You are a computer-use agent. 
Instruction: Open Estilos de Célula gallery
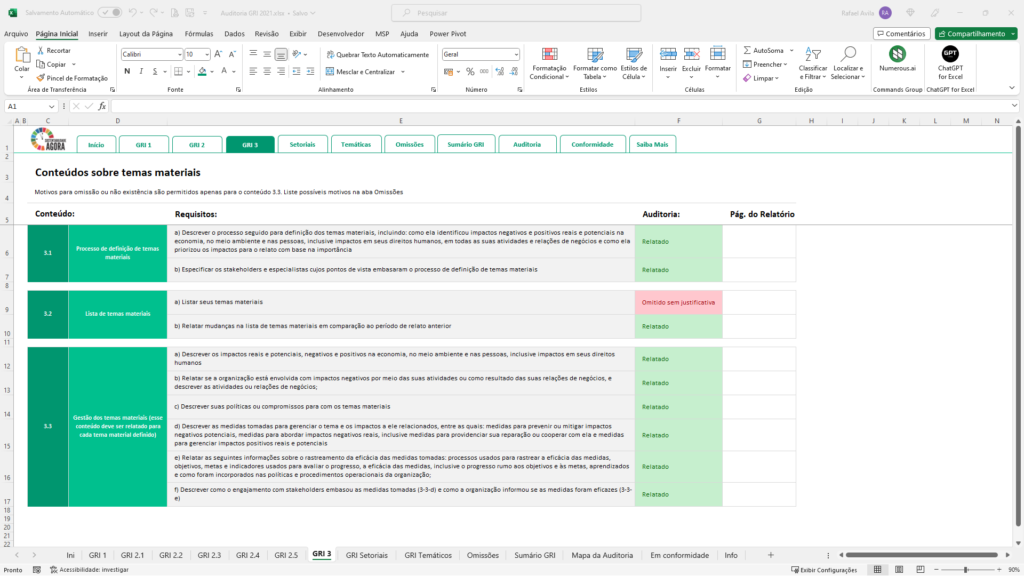pos(633,64)
